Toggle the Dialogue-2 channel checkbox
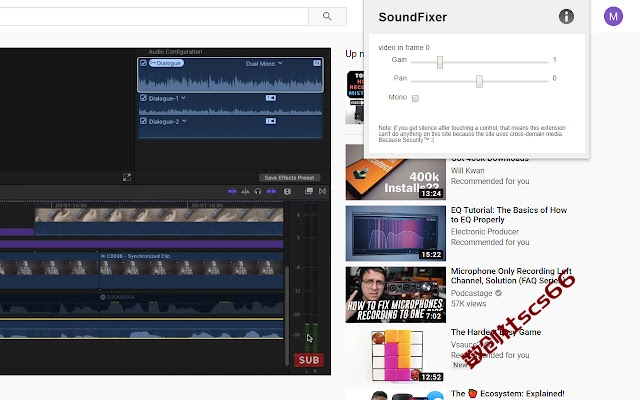Screen dimensions: 640x400 143,121
